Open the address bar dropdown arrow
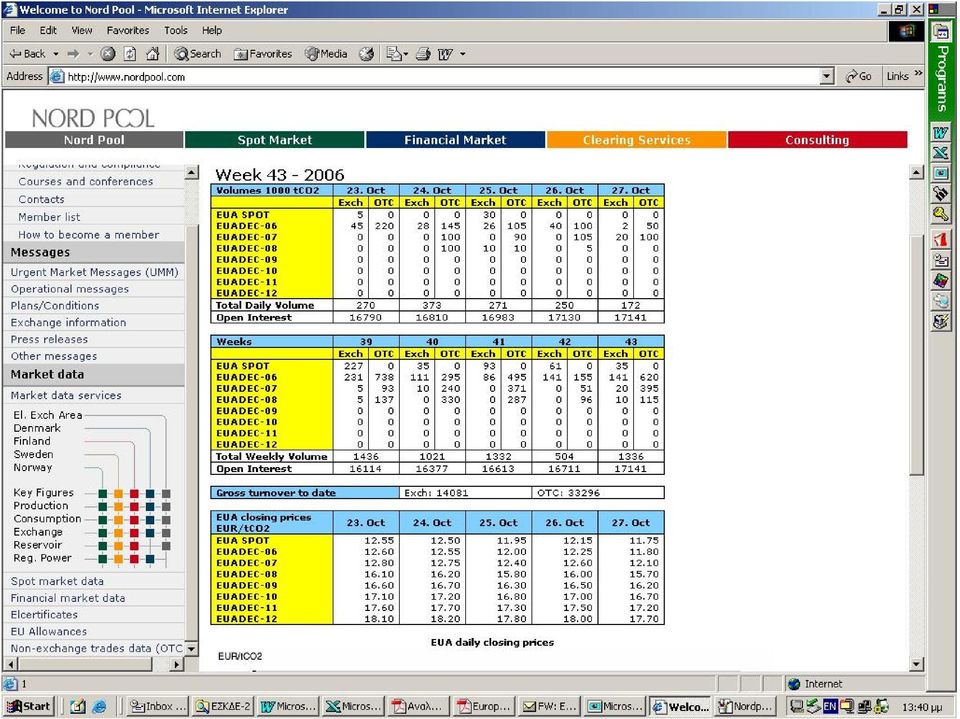Image resolution: width=960 pixels, height=719 pixels. 827,77
